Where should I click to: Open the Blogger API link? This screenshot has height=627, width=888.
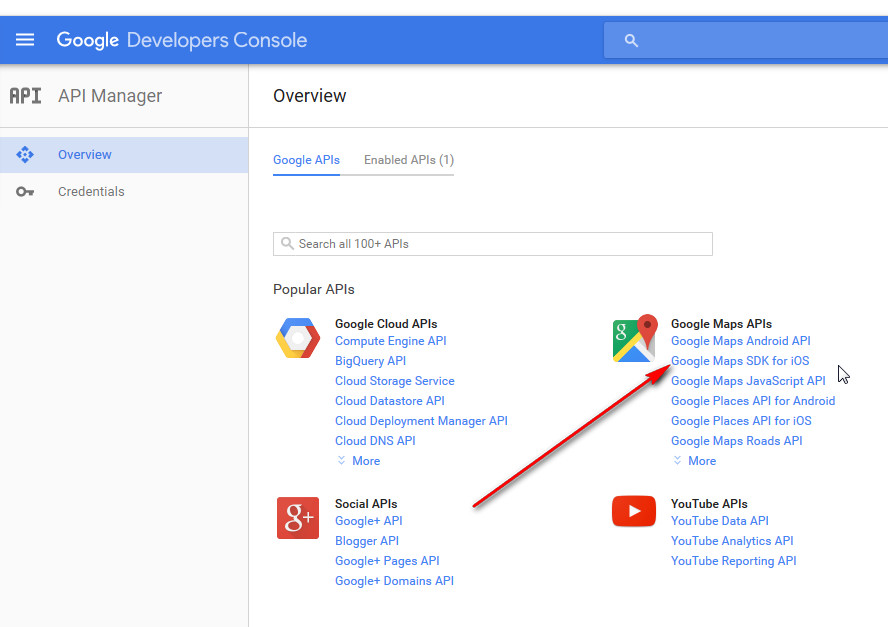(367, 541)
